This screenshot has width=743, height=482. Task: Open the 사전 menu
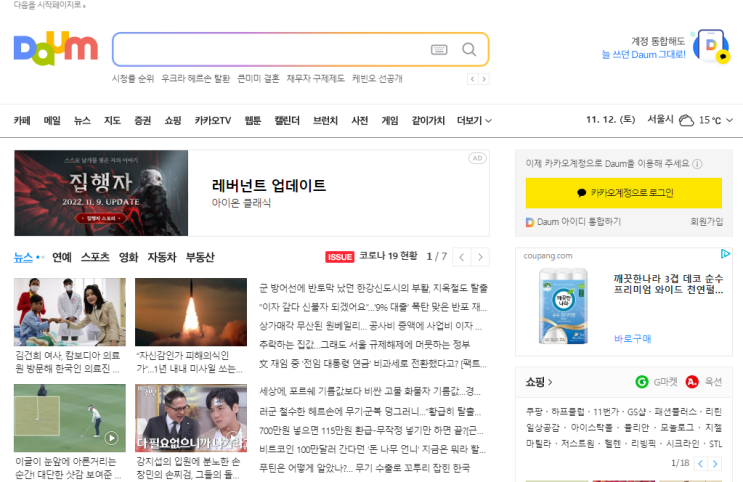pos(360,121)
